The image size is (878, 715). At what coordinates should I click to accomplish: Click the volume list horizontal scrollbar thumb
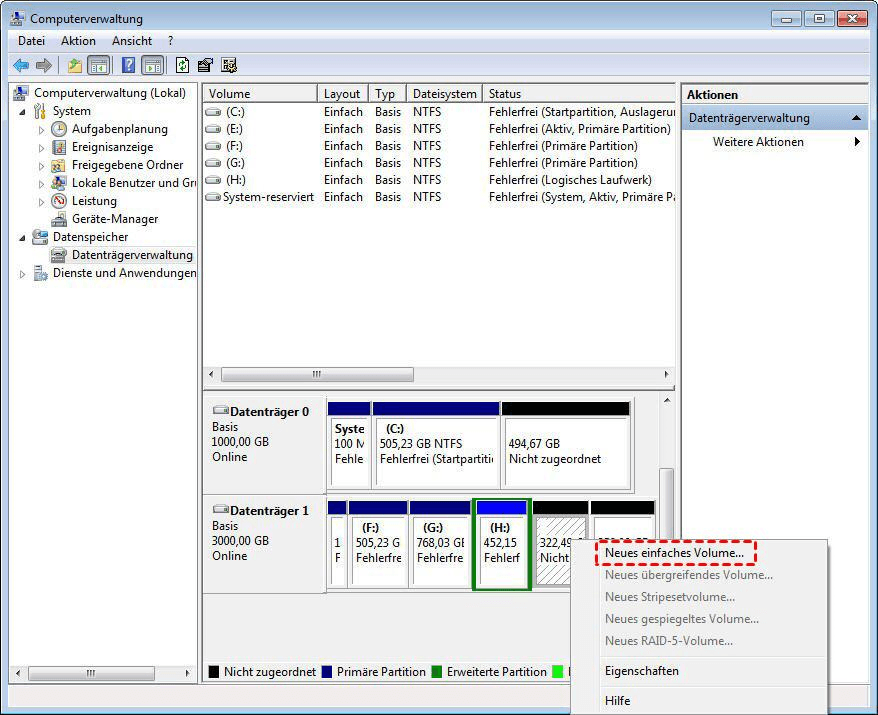point(317,374)
